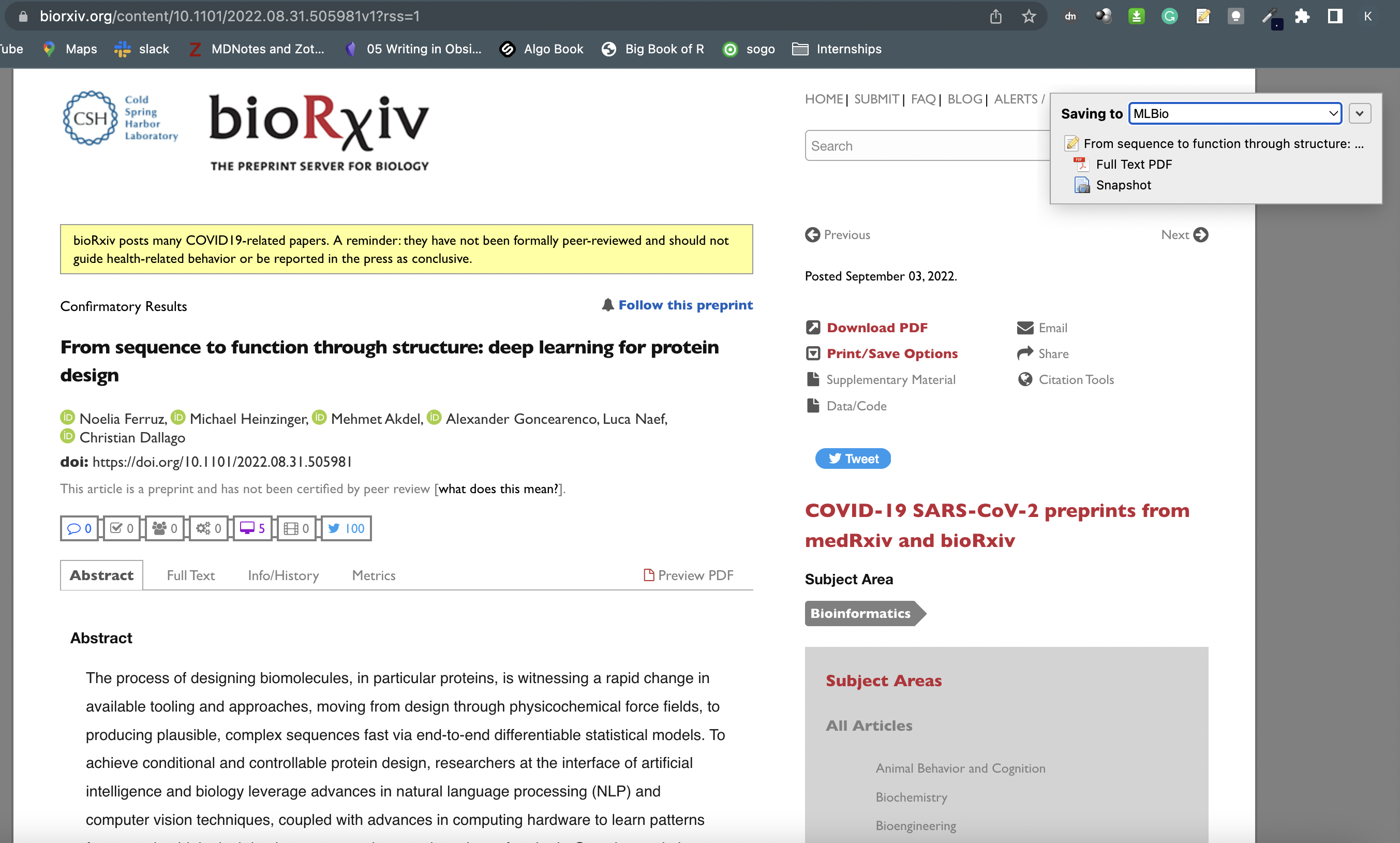Click the Zotero Connector notepad extension icon
1400x843 pixels.
click(1202, 17)
